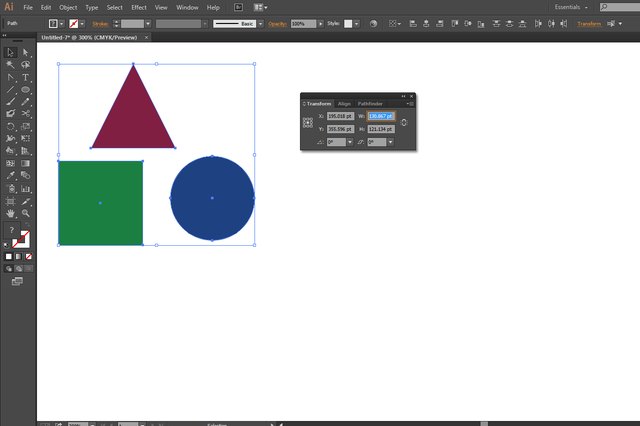Click Horizontal Align Left icon in control bar
This screenshot has height=426, width=640.
coord(413,24)
